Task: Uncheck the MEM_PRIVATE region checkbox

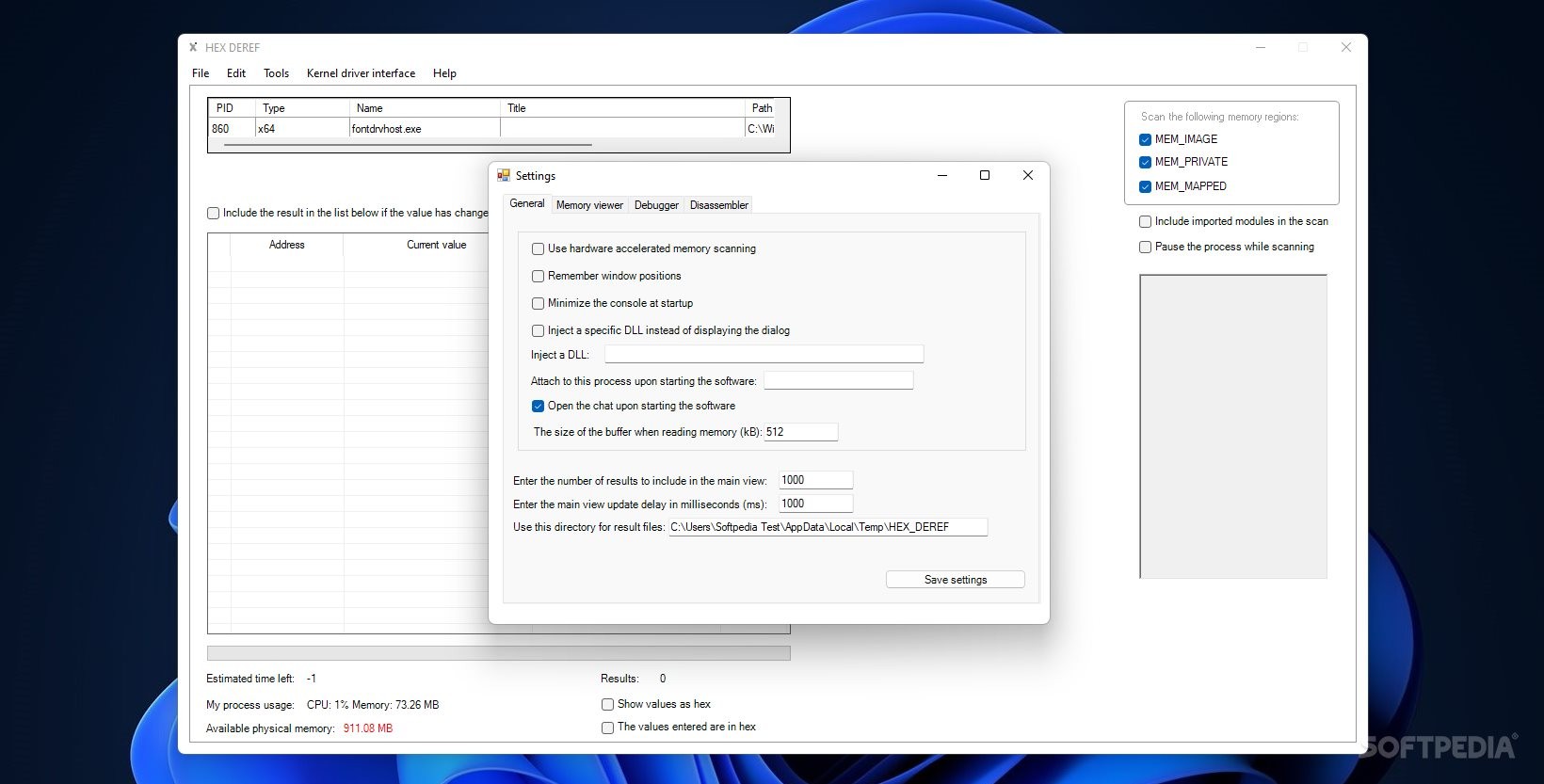Action: [x=1145, y=162]
